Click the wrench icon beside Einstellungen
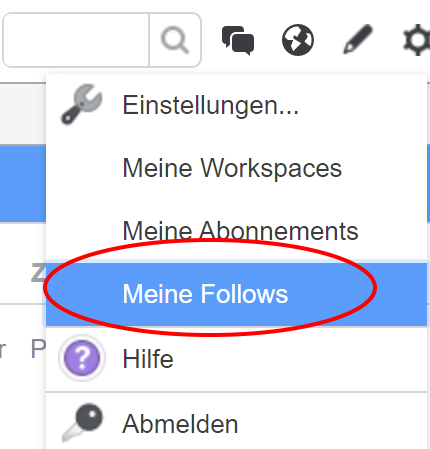The height and width of the screenshot is (449, 430). (x=82, y=104)
